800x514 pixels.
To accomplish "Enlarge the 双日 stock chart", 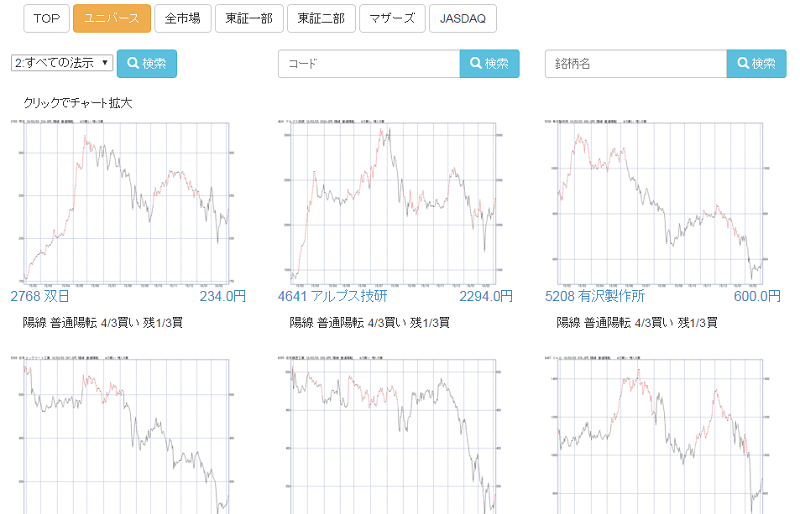I will point(126,202).
